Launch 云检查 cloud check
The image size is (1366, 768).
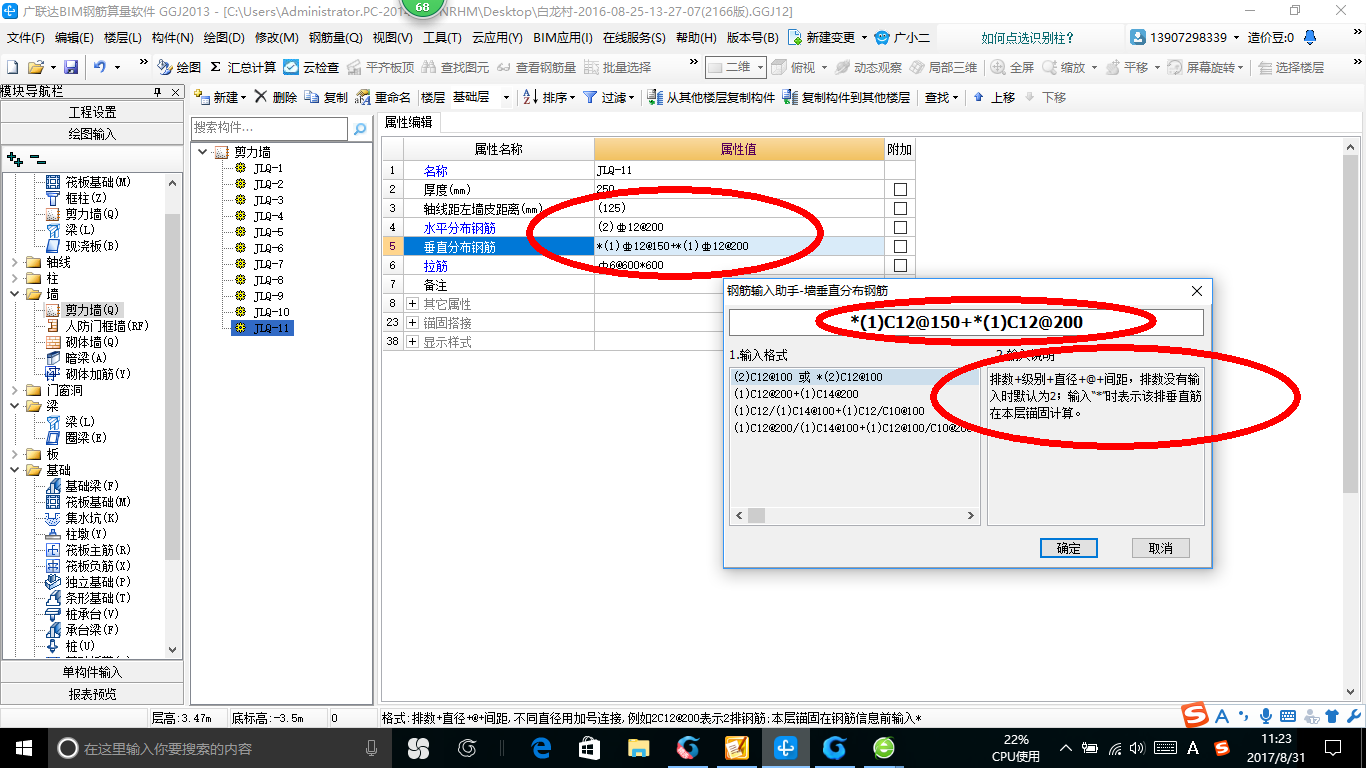[311, 67]
